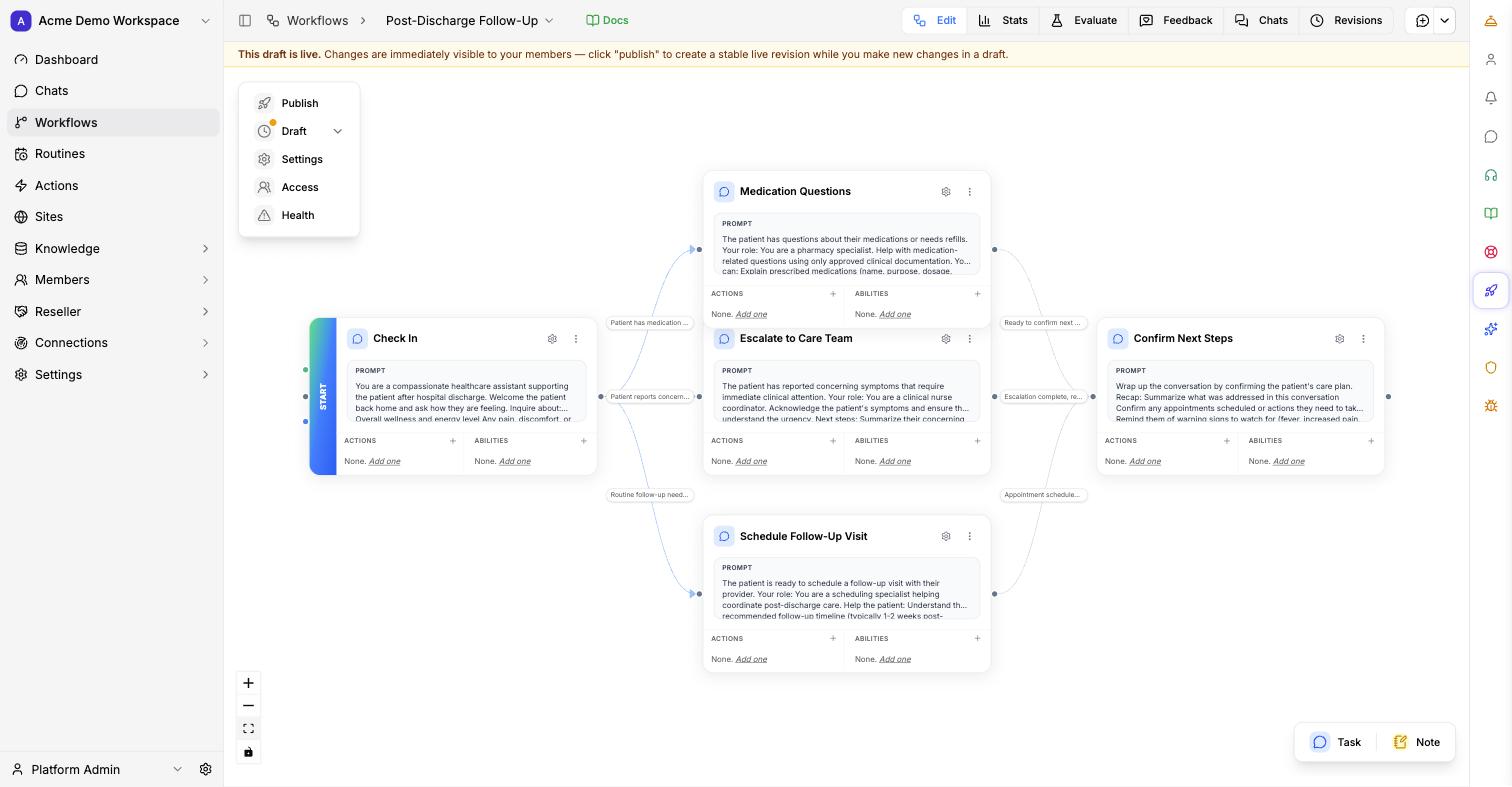Image resolution: width=1512 pixels, height=787 pixels.
Task: Open settings gear on Medication Questions node
Action: pyautogui.click(x=946, y=192)
